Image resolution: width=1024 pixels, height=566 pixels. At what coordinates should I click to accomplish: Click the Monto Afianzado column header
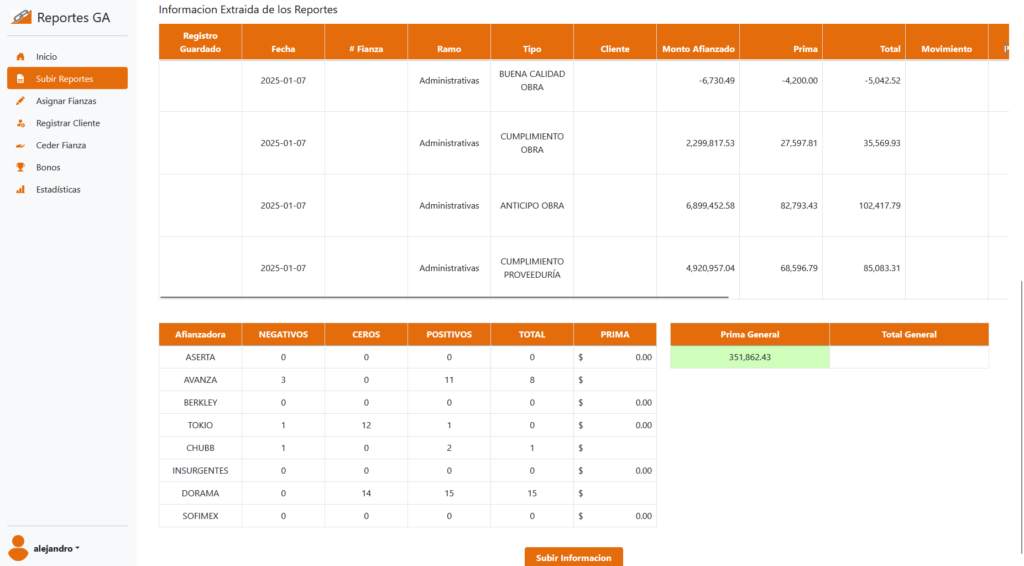coord(698,49)
